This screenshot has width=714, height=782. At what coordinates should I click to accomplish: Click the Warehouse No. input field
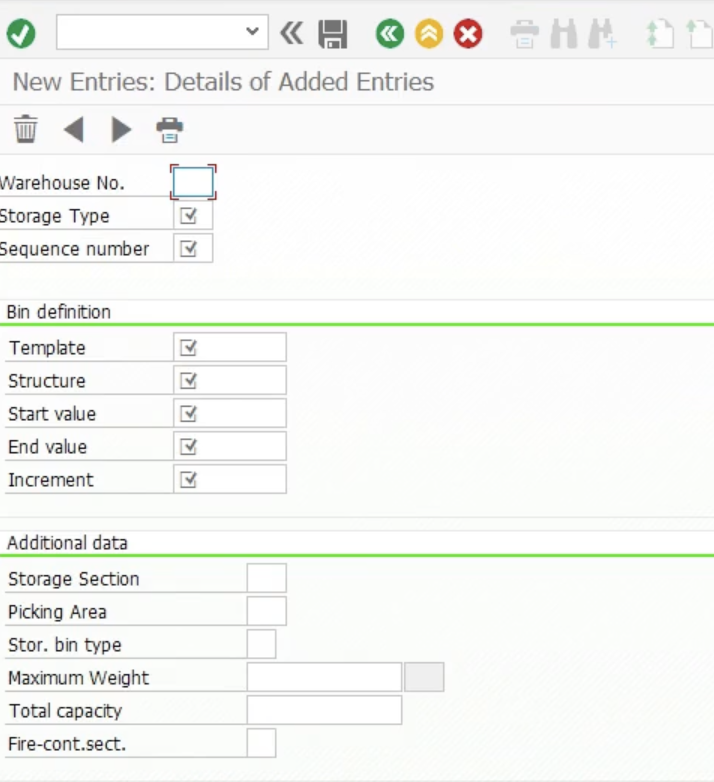pyautogui.click(x=193, y=183)
